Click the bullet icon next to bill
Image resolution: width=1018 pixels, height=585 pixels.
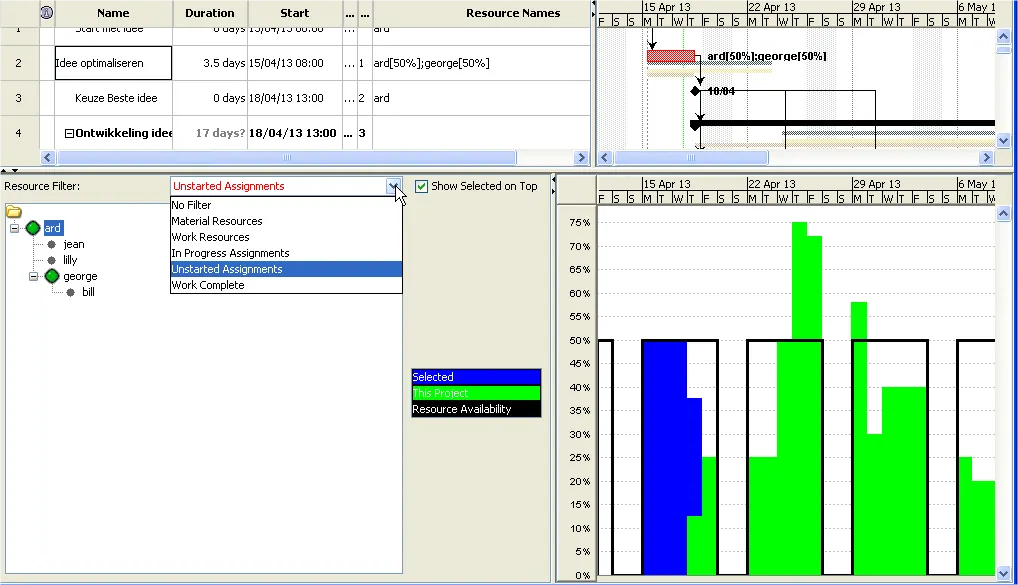click(71, 293)
